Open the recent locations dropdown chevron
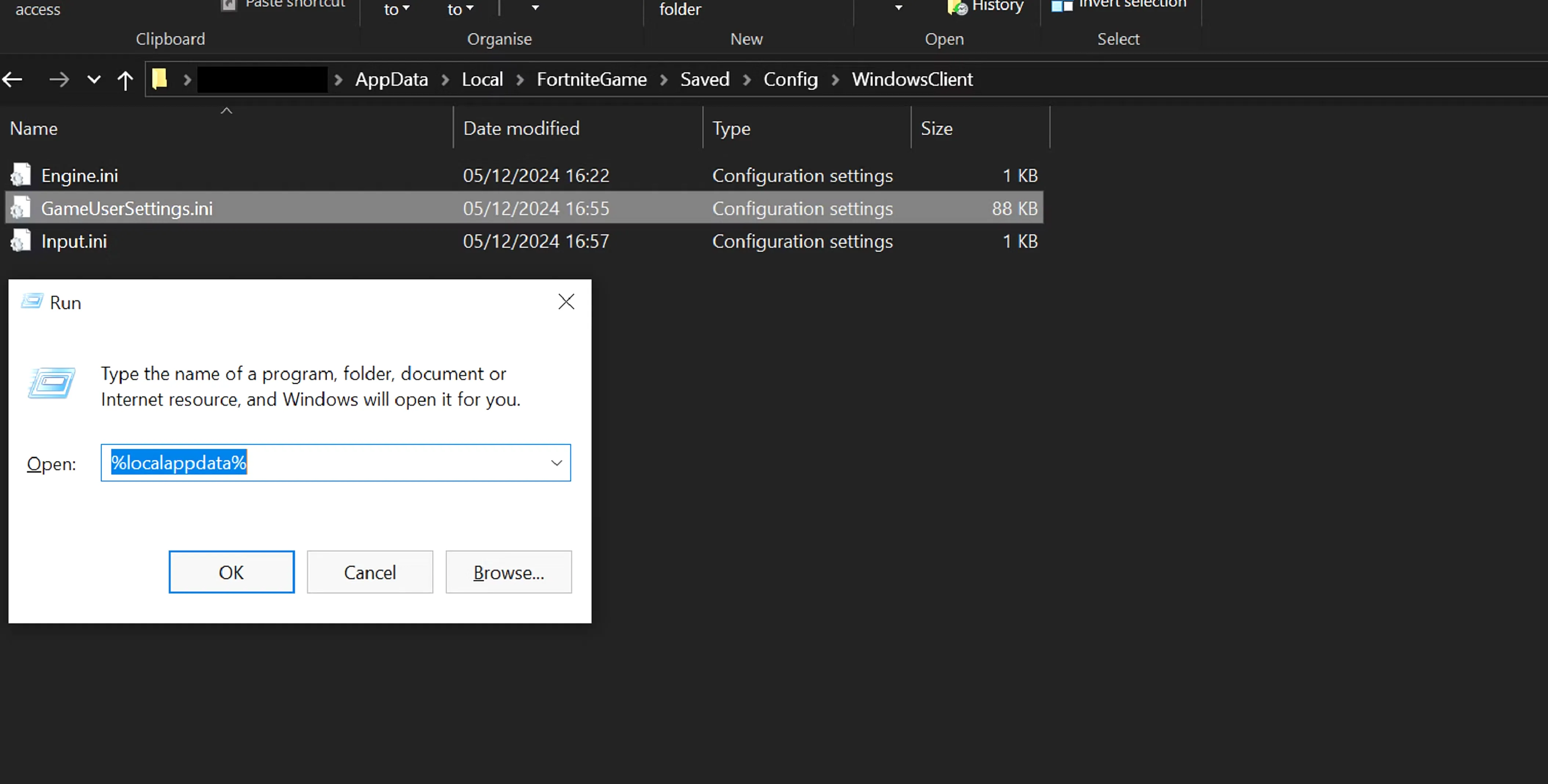Screen dimensions: 1548x784 [x=94, y=79]
